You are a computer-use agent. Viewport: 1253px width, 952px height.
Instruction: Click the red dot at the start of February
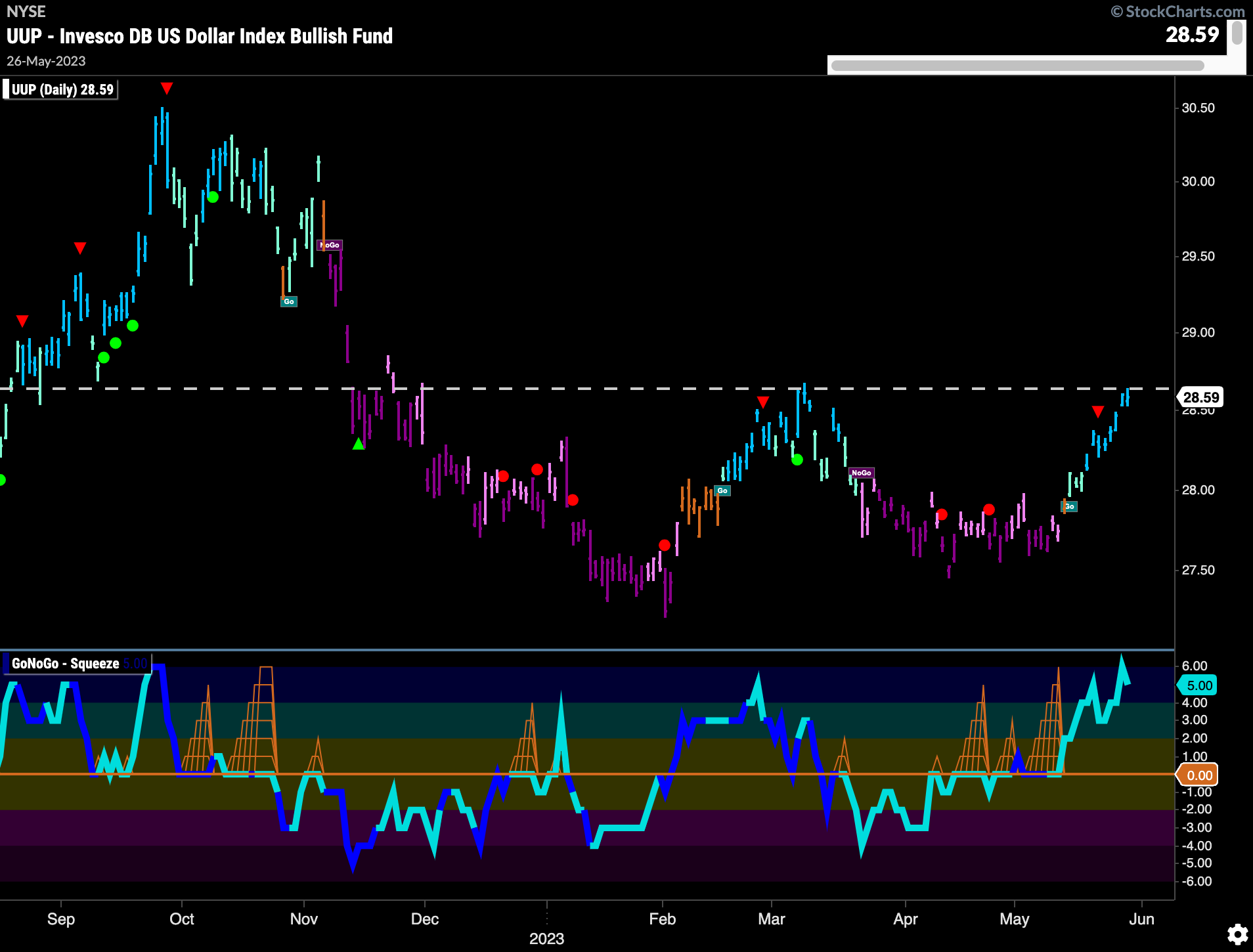point(665,545)
